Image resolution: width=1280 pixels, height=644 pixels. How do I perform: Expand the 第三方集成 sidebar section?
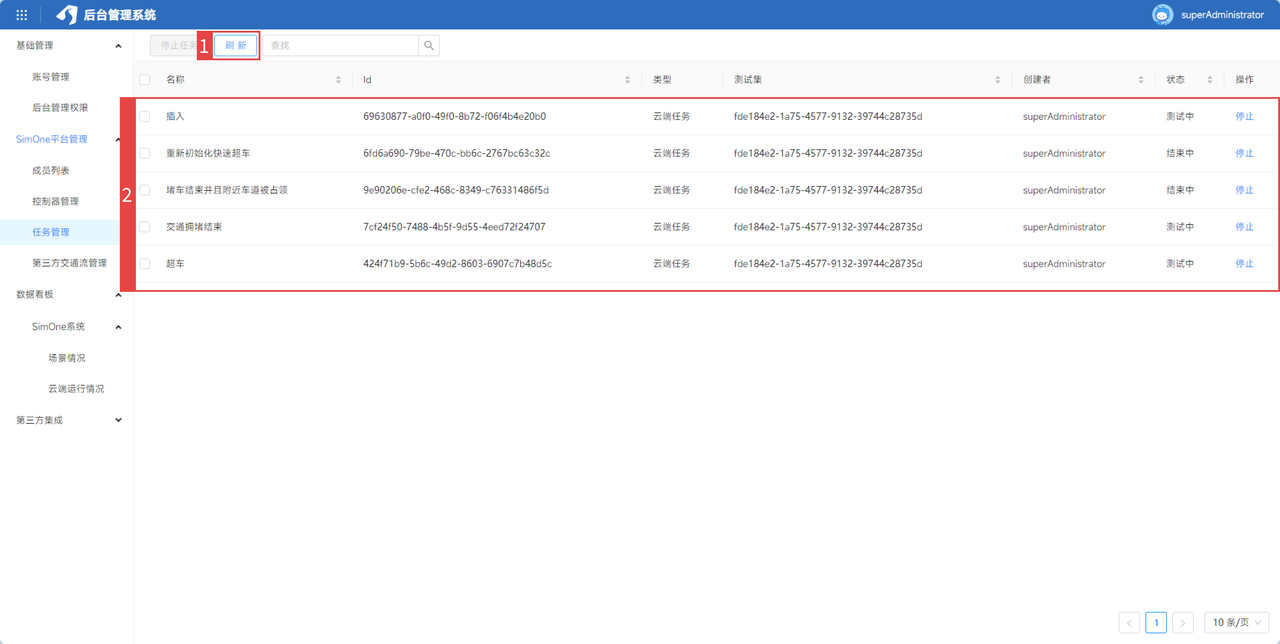[x=118, y=420]
